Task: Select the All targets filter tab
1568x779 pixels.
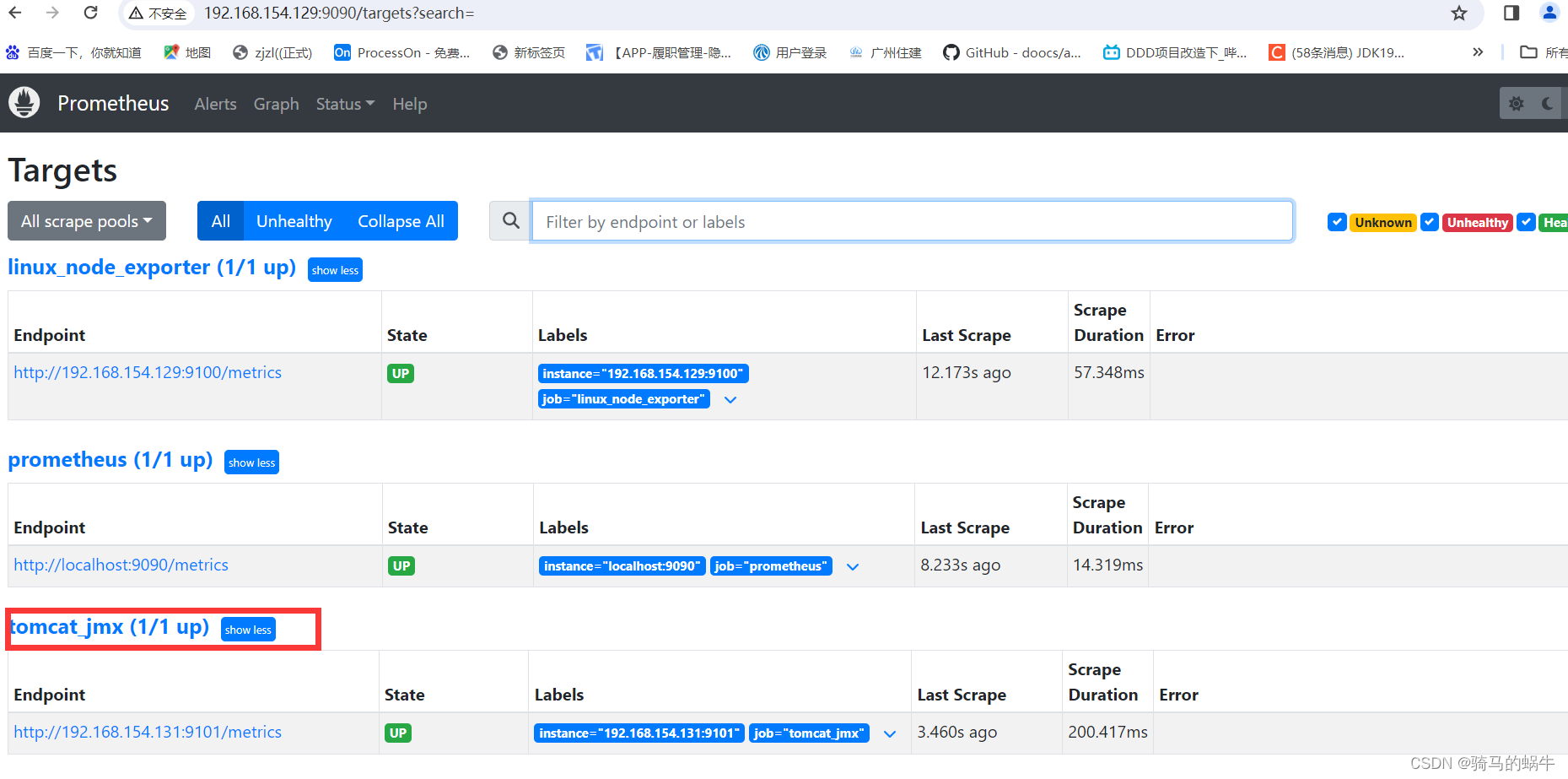Action: [x=221, y=220]
